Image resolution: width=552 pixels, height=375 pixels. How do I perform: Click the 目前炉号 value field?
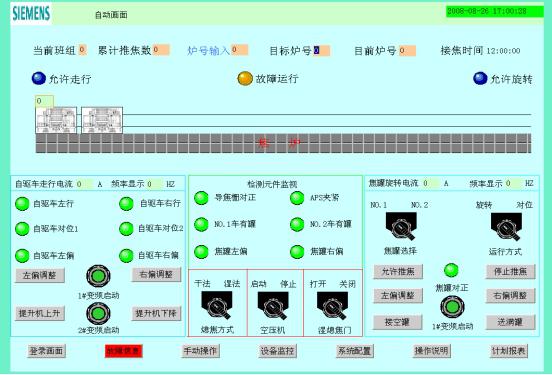[408, 50]
